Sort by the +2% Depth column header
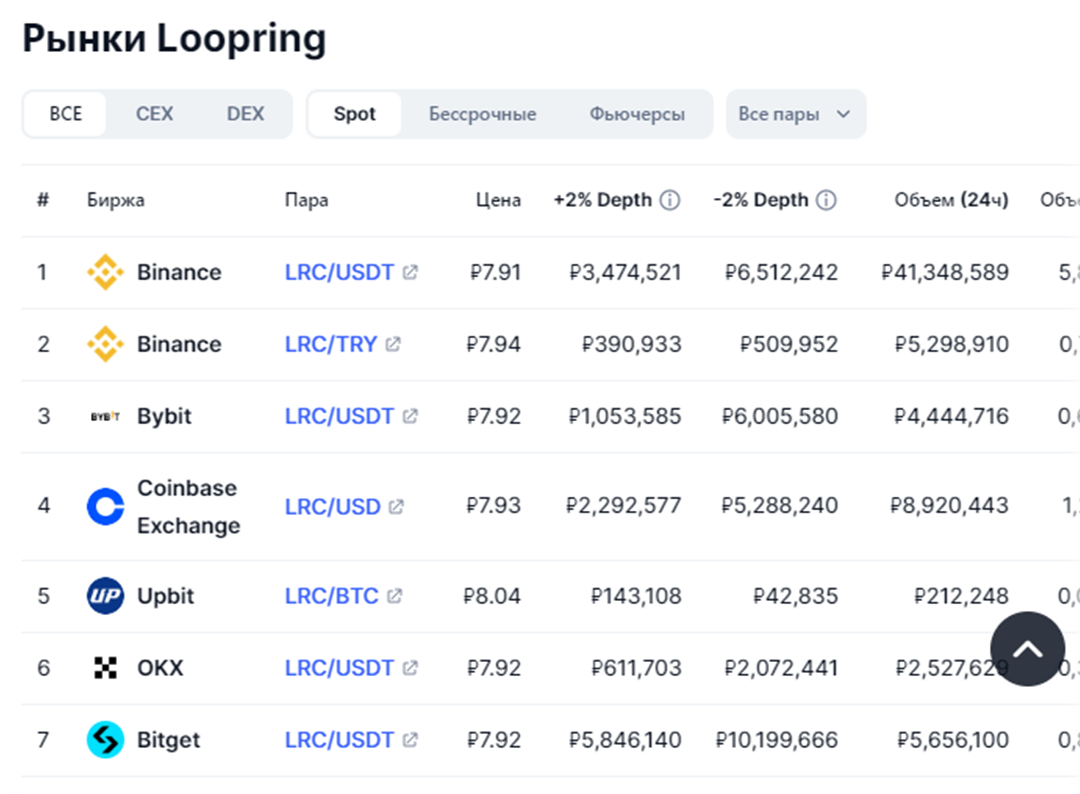1080x794 pixels. 603,200
